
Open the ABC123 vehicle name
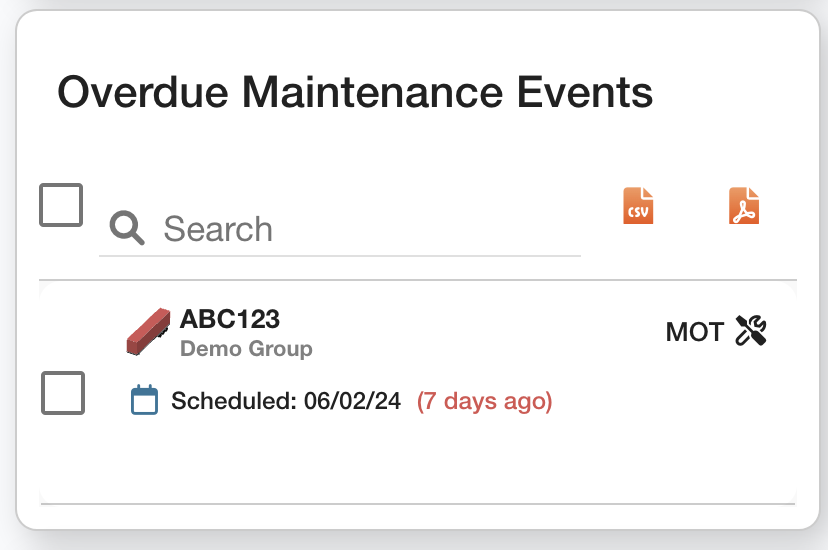click(230, 319)
